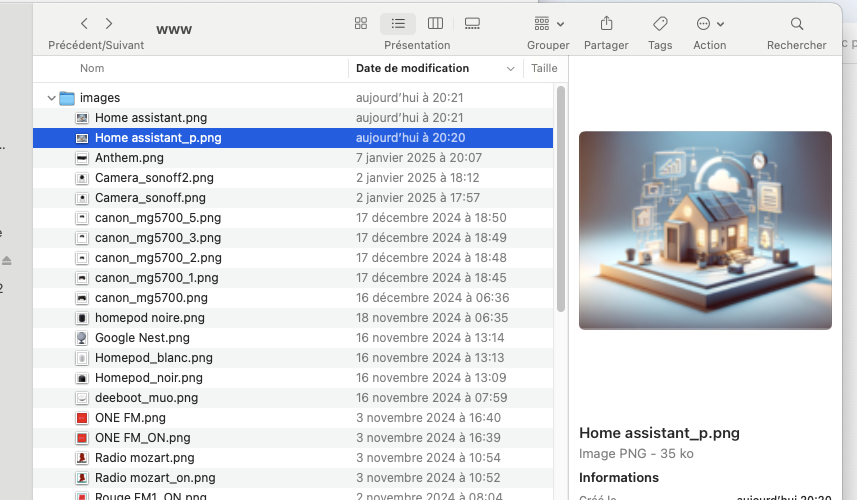Click the Rechercher magnifier

[797, 23]
